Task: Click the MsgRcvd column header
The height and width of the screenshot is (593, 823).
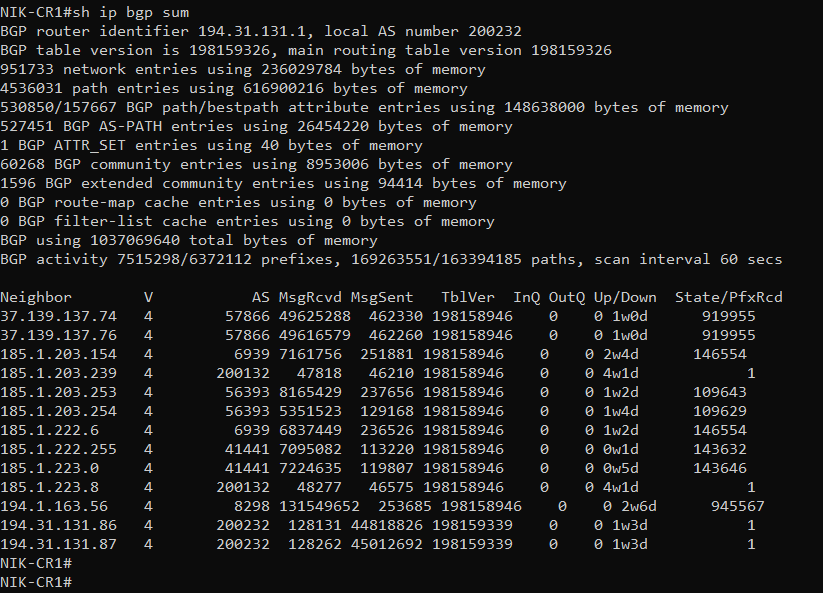Action: [x=310, y=297]
